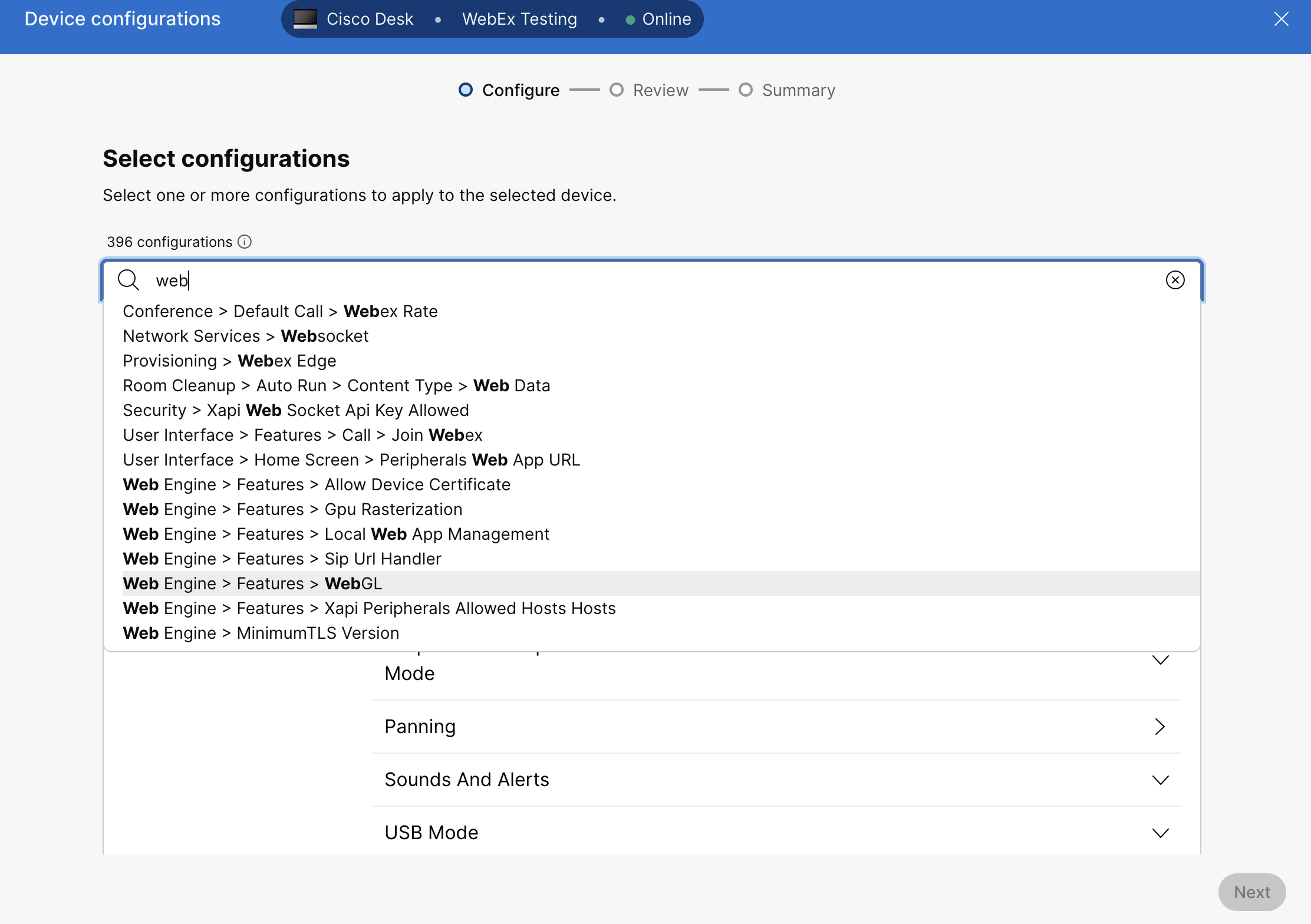Image resolution: width=1311 pixels, height=924 pixels.
Task: Open the Panning row arrow
Action: (1160, 727)
